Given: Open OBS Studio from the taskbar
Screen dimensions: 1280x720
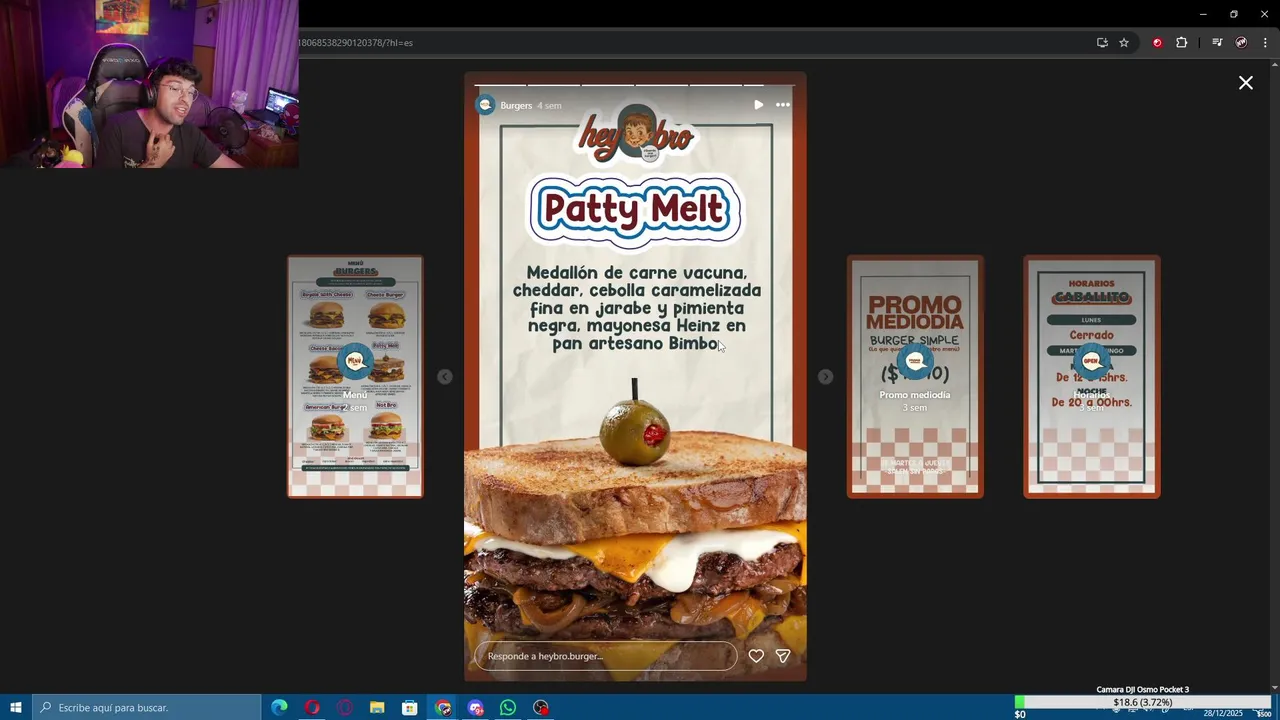Looking at the screenshot, I should click(541, 708).
